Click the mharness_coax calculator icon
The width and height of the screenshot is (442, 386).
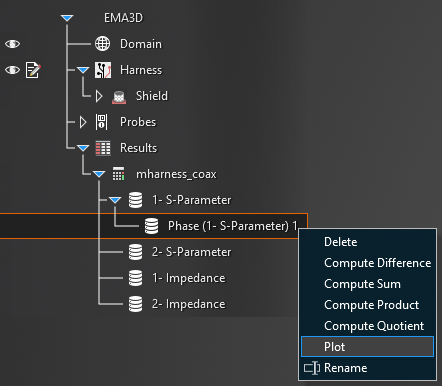click(x=118, y=174)
